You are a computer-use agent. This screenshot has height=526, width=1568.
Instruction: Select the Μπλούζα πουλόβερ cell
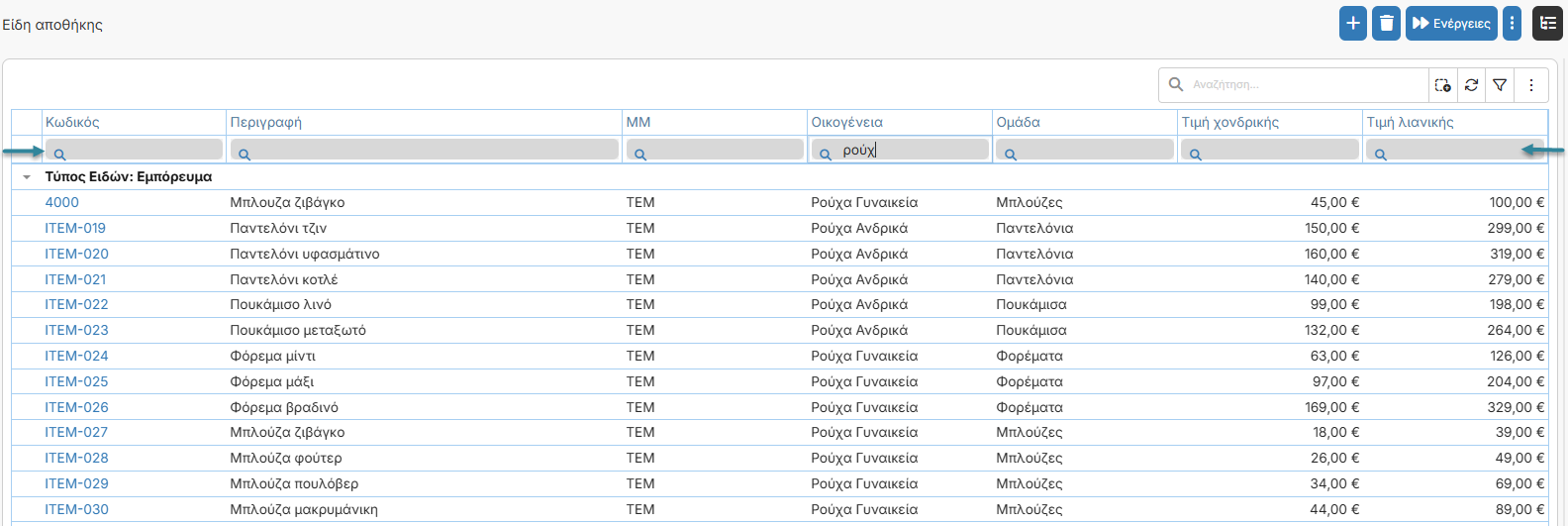pos(425,483)
